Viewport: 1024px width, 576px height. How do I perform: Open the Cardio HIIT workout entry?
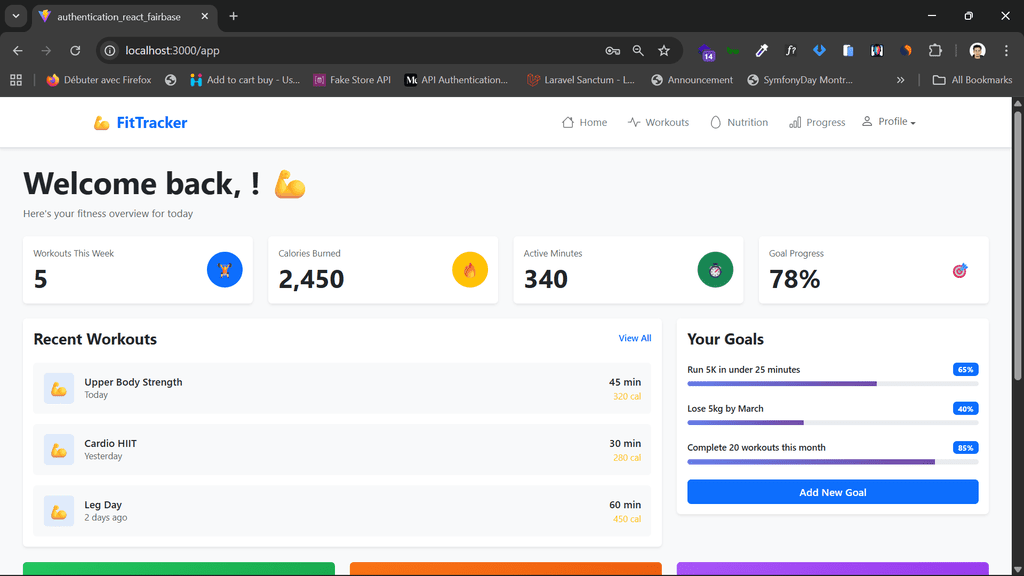pyautogui.click(x=342, y=449)
